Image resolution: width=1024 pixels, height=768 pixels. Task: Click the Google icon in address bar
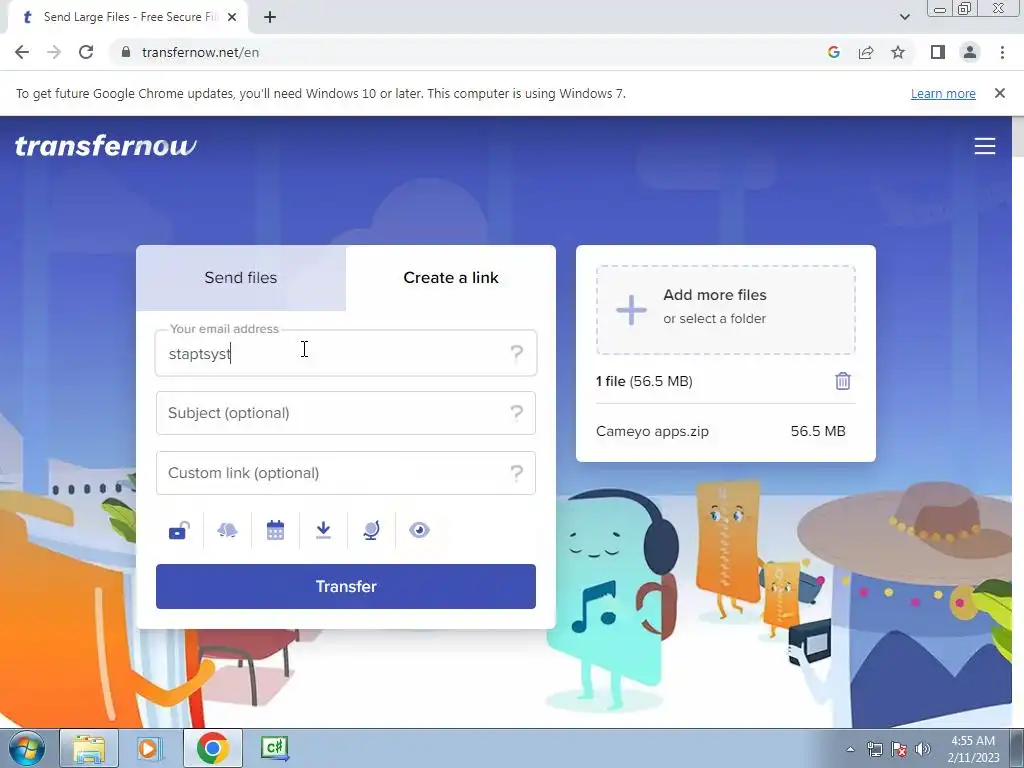tap(834, 52)
